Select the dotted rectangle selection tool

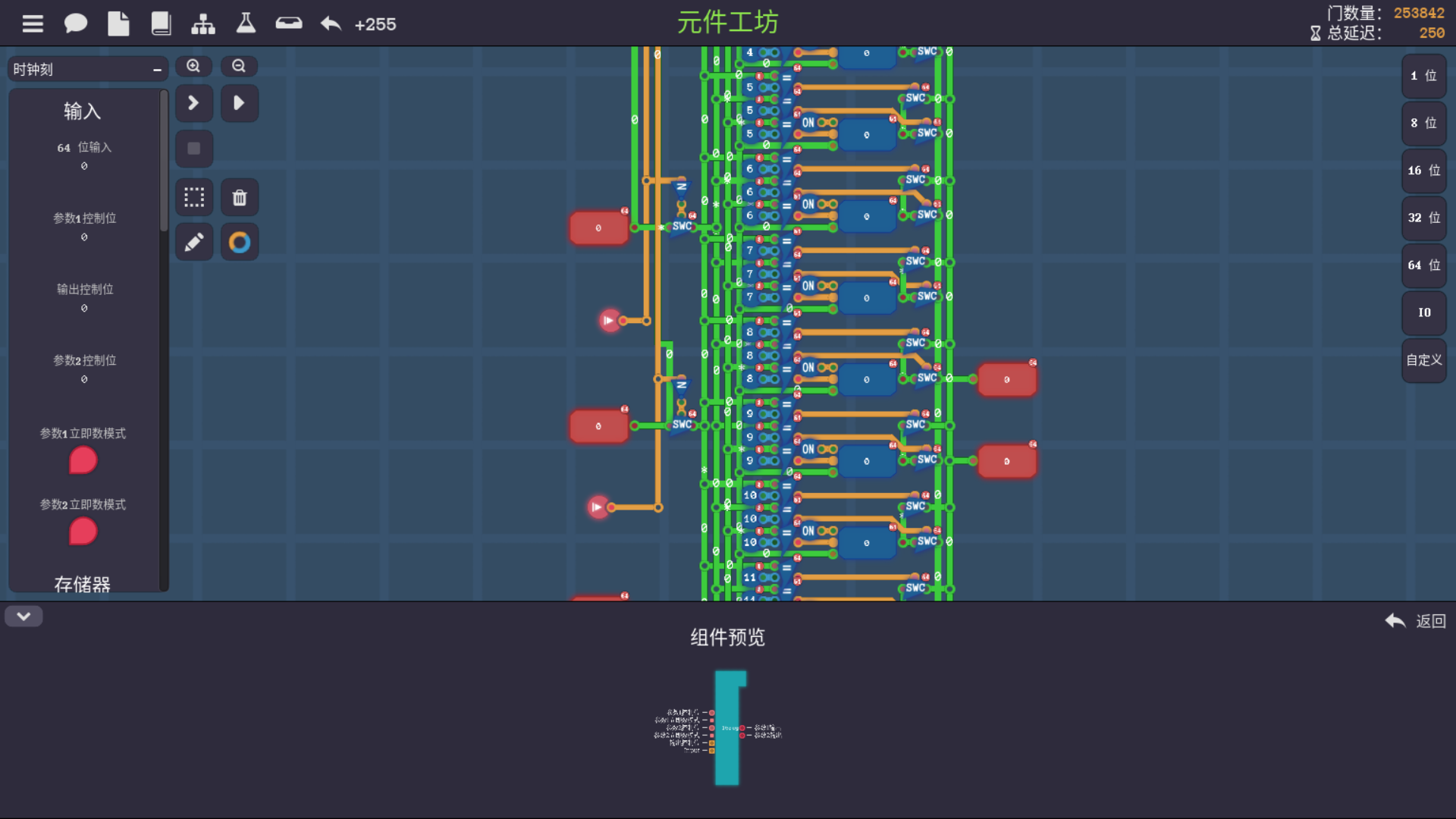(194, 198)
